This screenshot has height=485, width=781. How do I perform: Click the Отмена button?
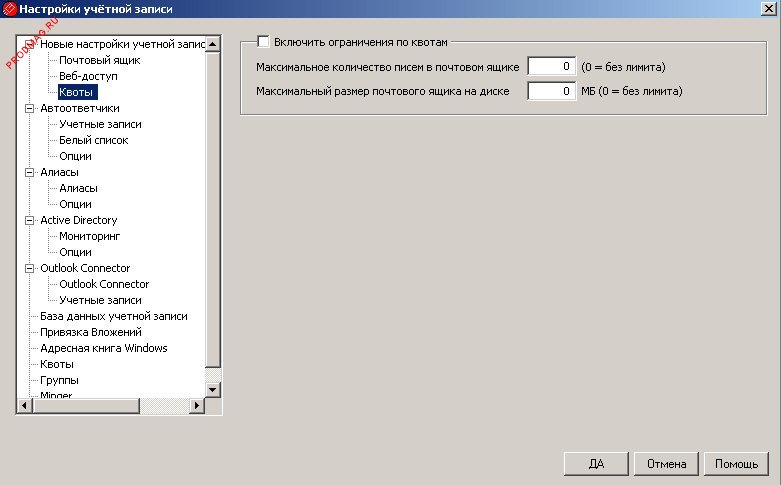[x=666, y=464]
